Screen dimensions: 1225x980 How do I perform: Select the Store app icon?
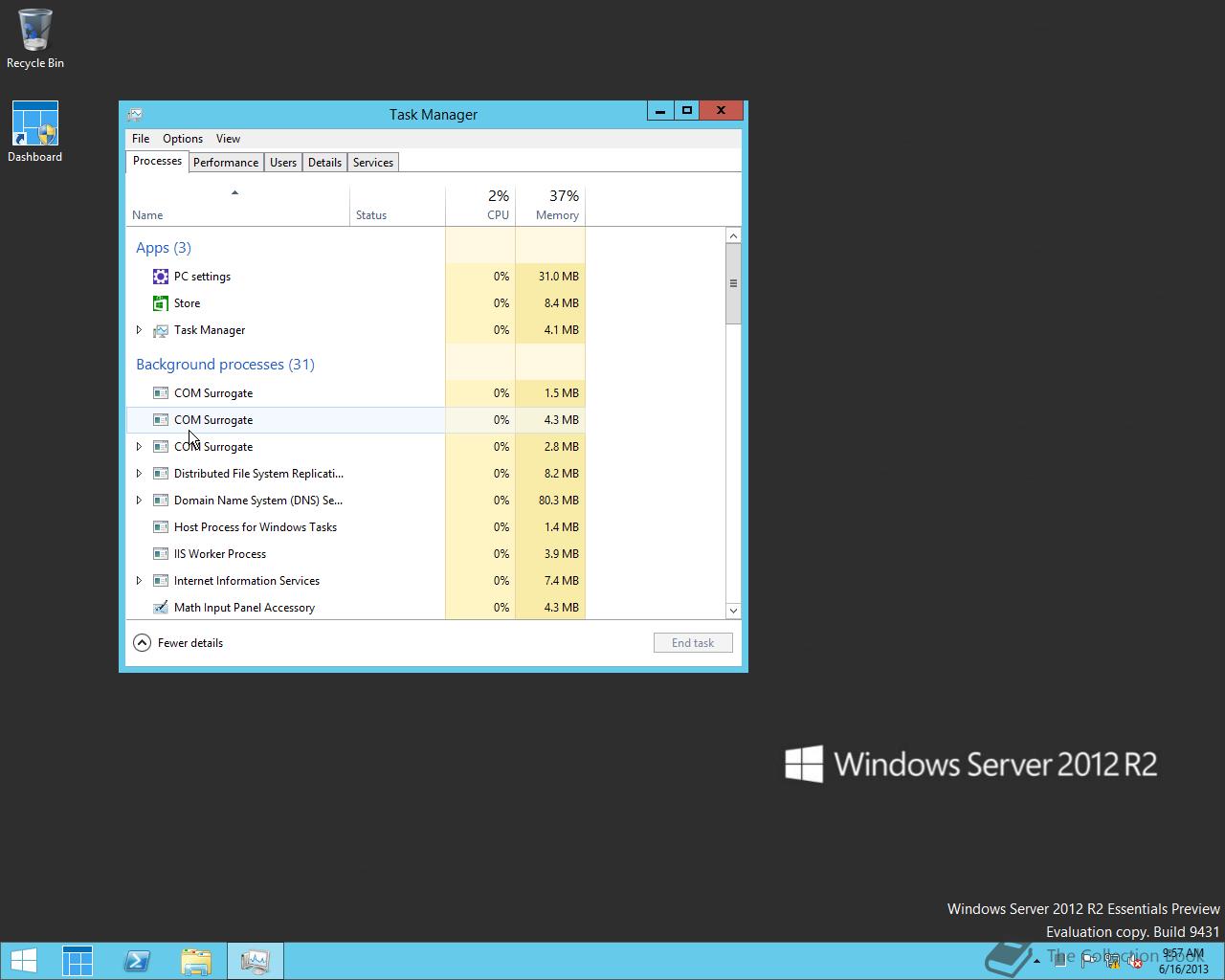161,303
